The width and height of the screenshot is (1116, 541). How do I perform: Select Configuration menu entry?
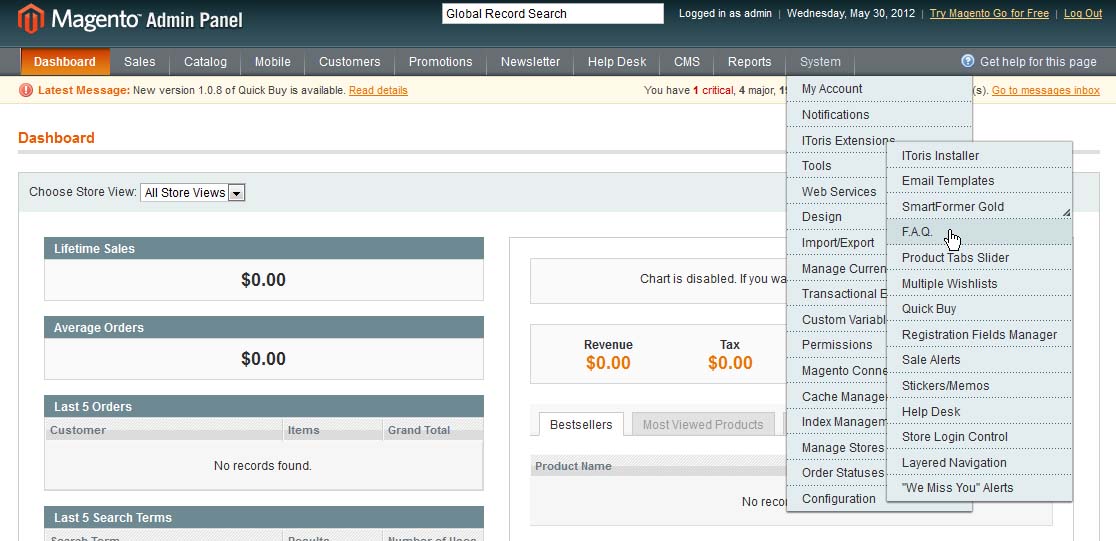(836, 498)
